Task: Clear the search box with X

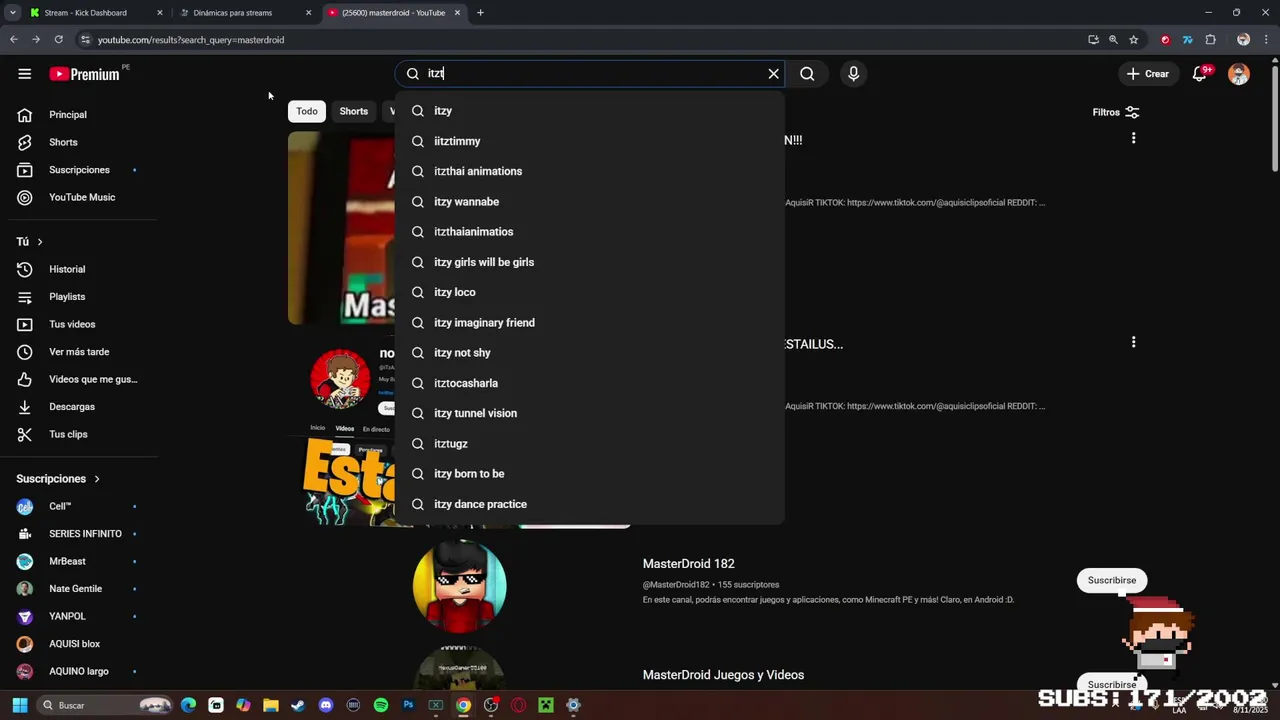Action: tap(773, 74)
